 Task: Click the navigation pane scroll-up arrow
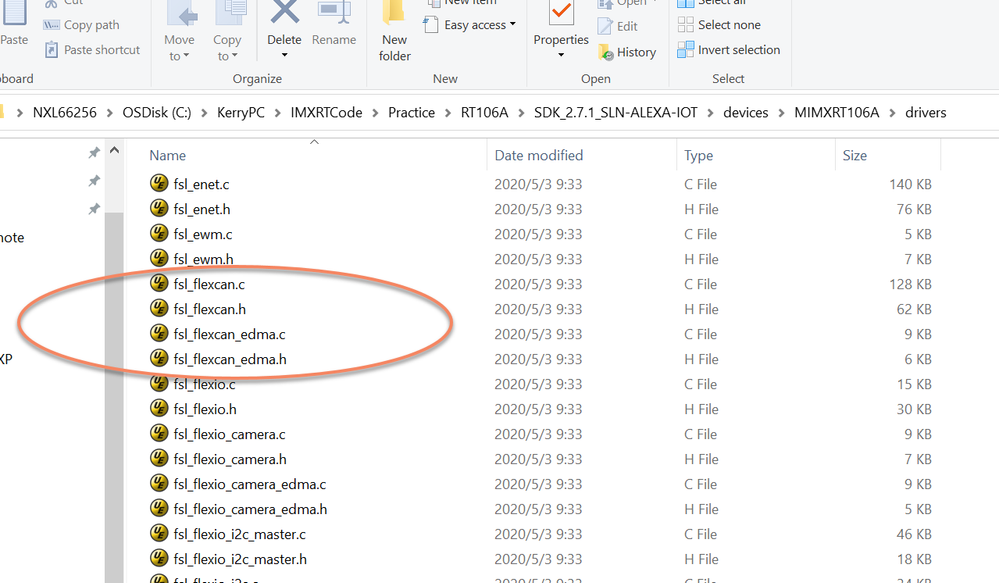click(x=115, y=150)
